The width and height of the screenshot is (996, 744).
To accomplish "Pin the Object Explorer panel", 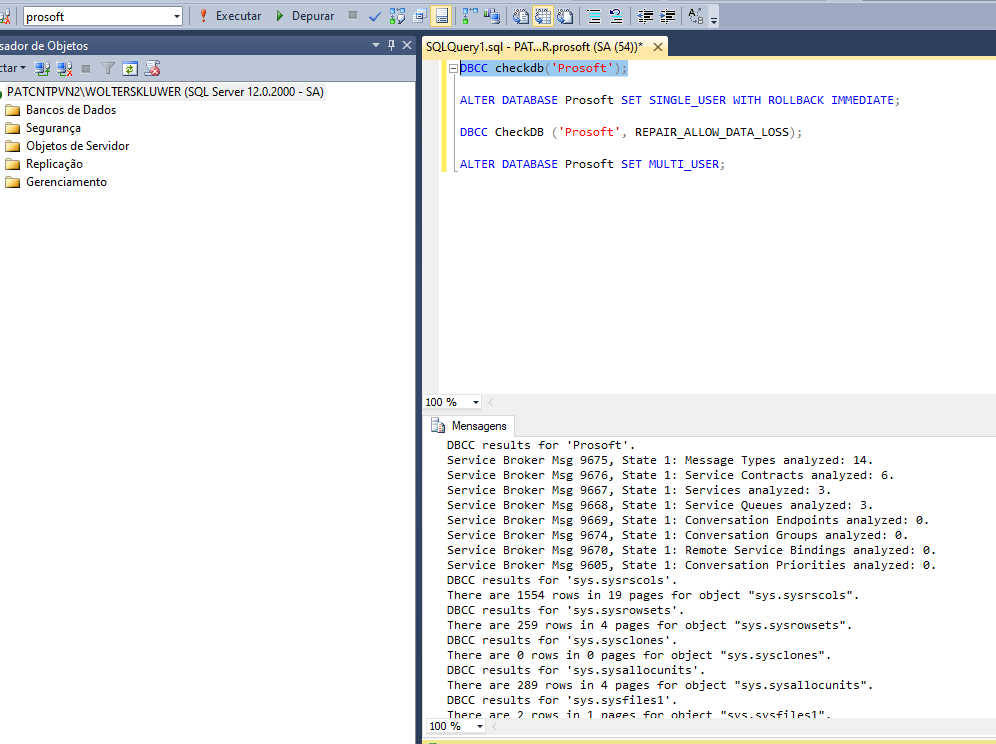I will click(x=391, y=46).
